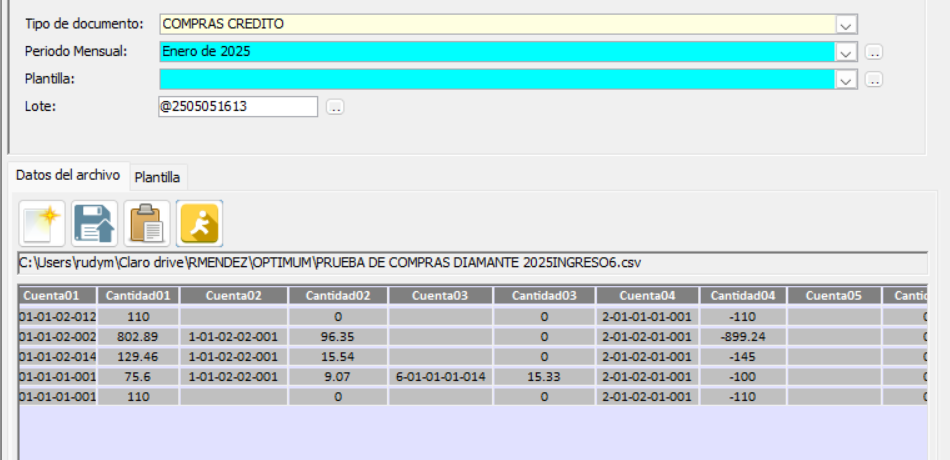Viewport: 950px width, 460px height.
Task: Select the cell containing 6-01-01-01-014
Action: (x=440, y=376)
